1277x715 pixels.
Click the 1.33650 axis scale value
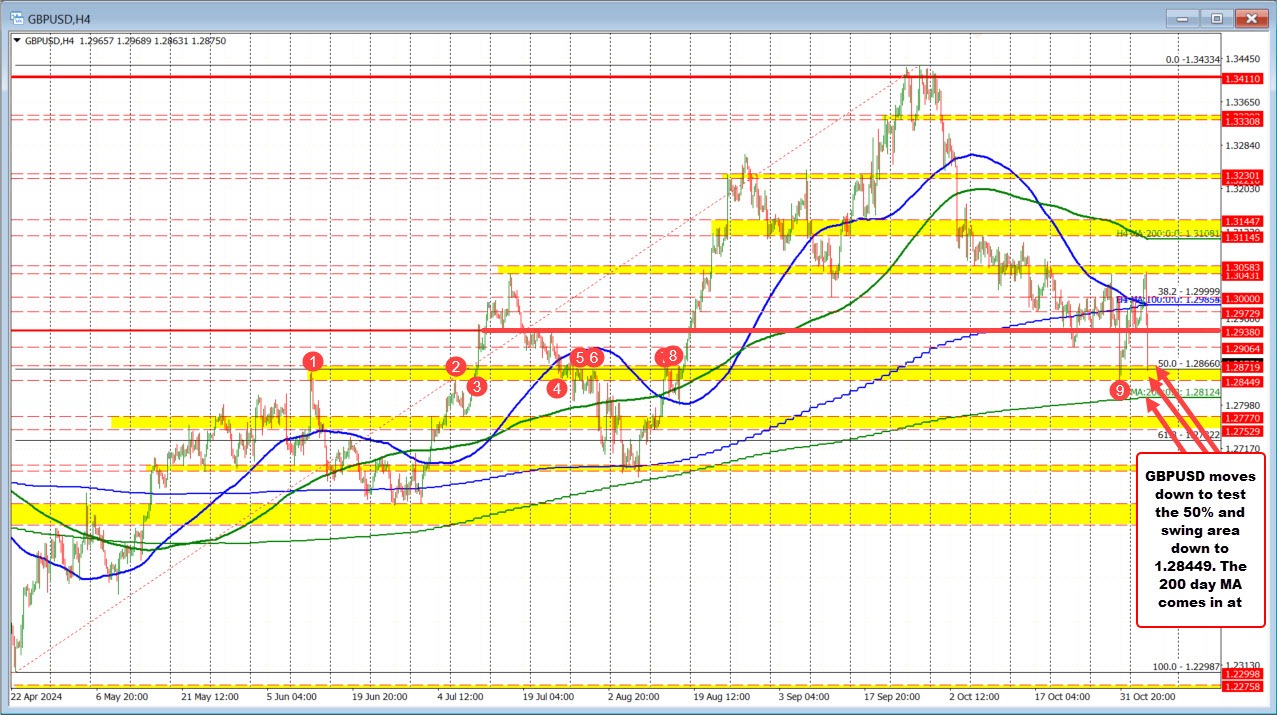[1244, 102]
